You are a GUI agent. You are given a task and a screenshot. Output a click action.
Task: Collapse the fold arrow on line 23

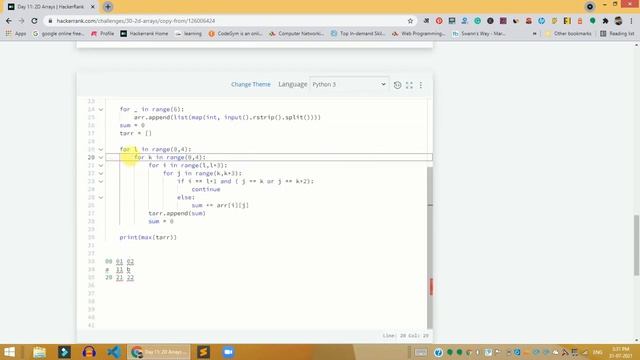coord(101,181)
